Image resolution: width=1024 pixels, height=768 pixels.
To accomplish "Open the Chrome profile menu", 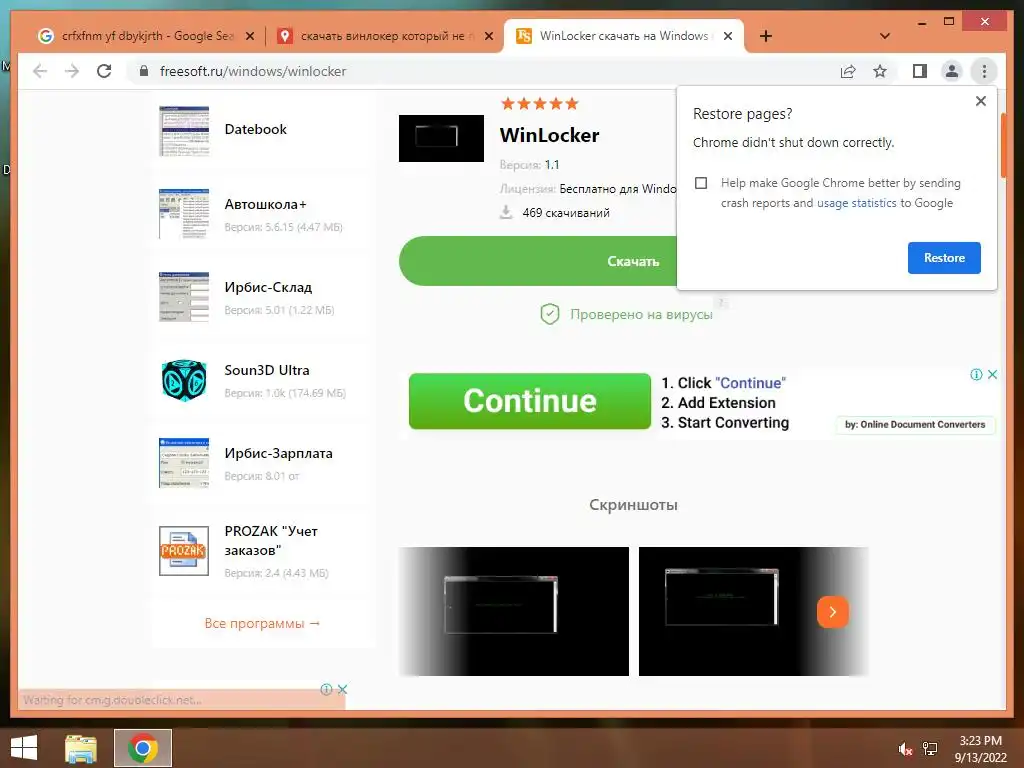I will point(952,71).
